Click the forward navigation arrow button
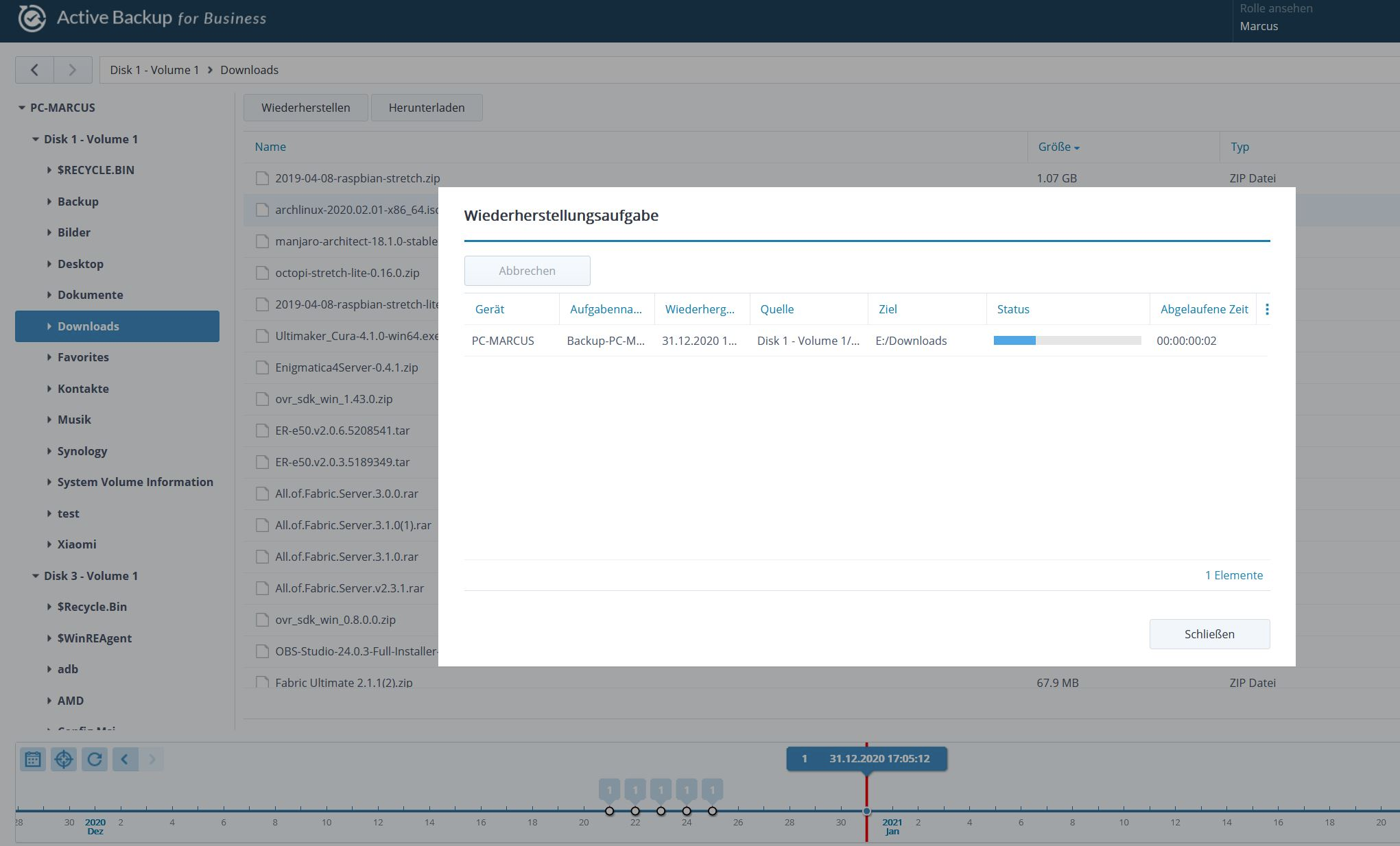 pyautogui.click(x=72, y=70)
